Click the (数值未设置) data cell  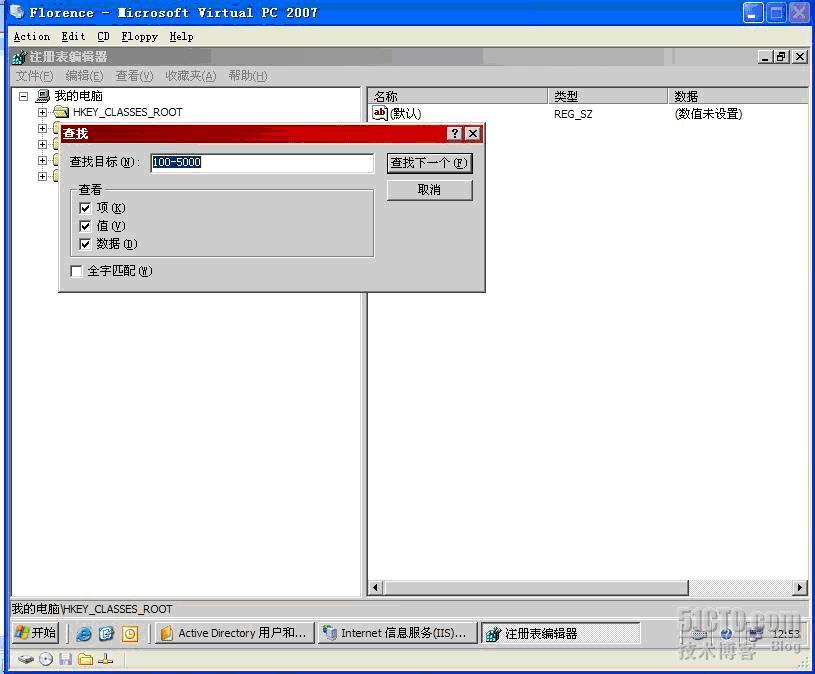708,114
